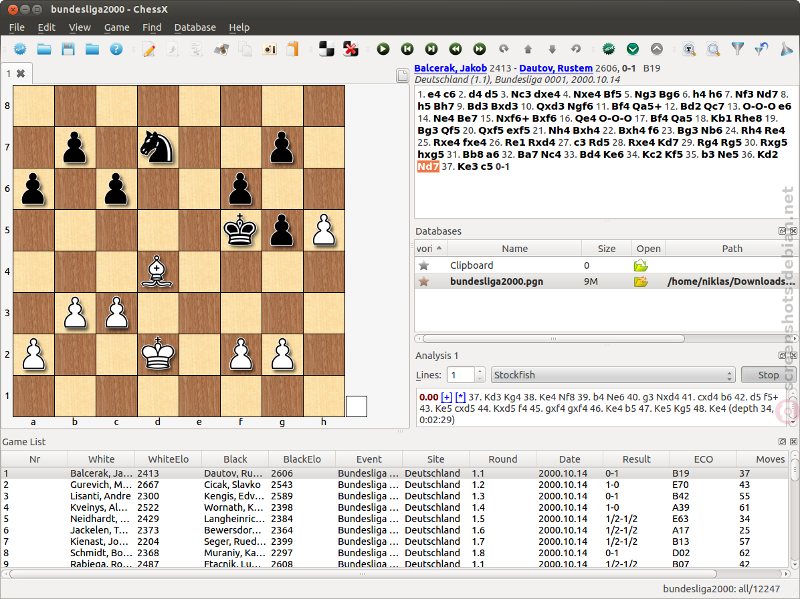Open the Find menu
This screenshot has width=800, height=599.
pos(152,28)
